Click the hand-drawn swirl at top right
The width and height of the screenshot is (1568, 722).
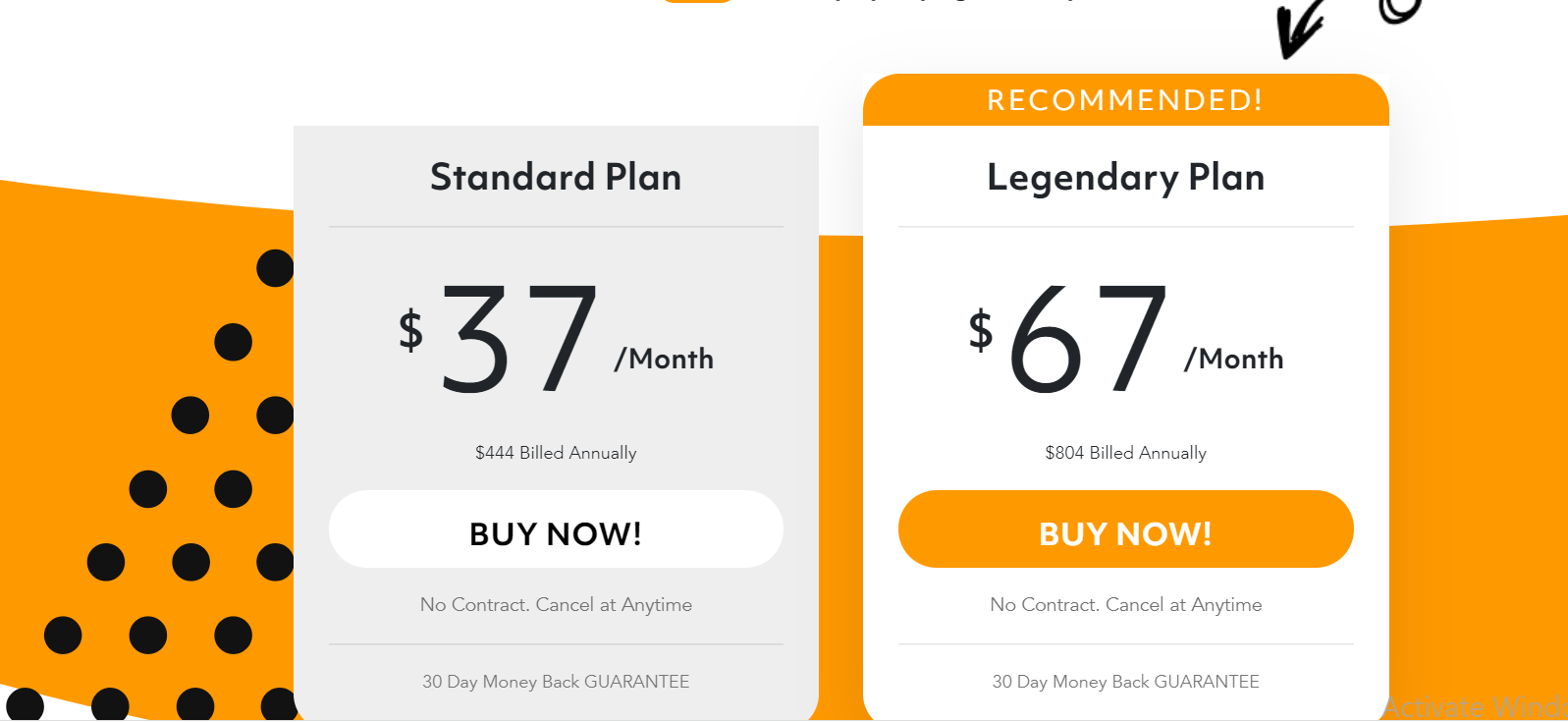[1400, 10]
